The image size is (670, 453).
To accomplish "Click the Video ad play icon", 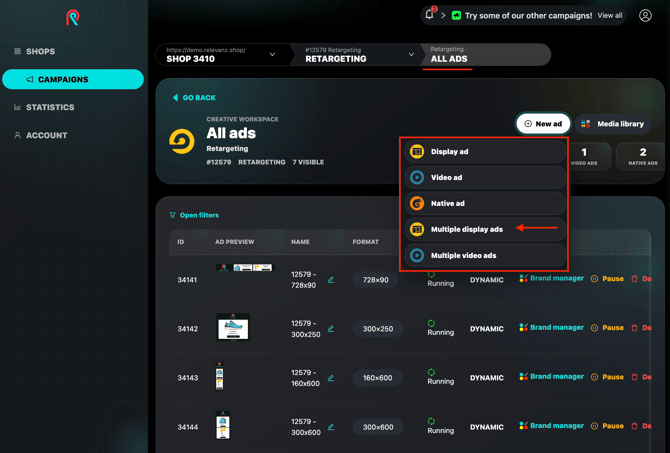I will 417,177.
